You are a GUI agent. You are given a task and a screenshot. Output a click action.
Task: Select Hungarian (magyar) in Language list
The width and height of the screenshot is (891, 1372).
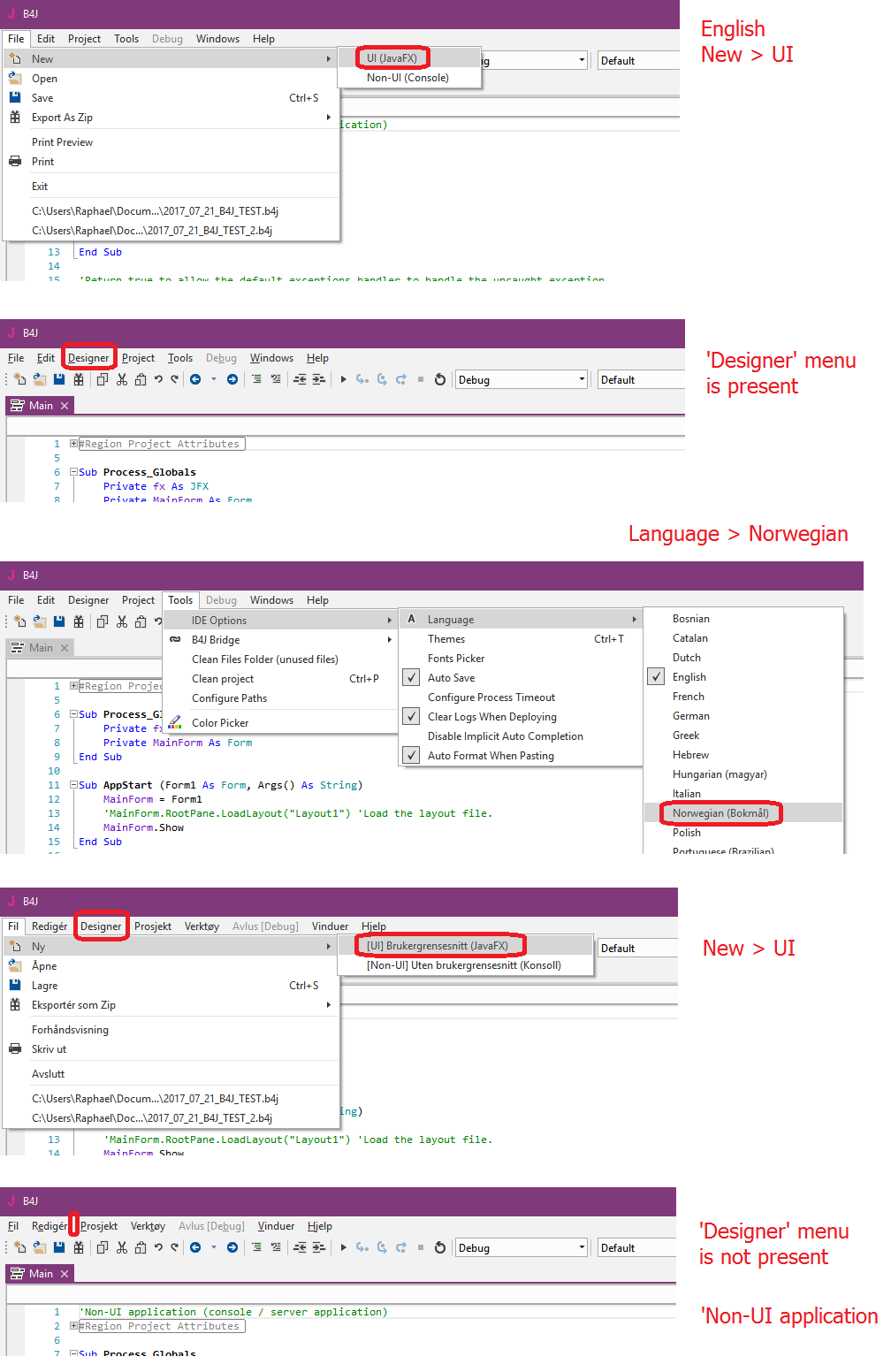pyautogui.click(x=743, y=774)
